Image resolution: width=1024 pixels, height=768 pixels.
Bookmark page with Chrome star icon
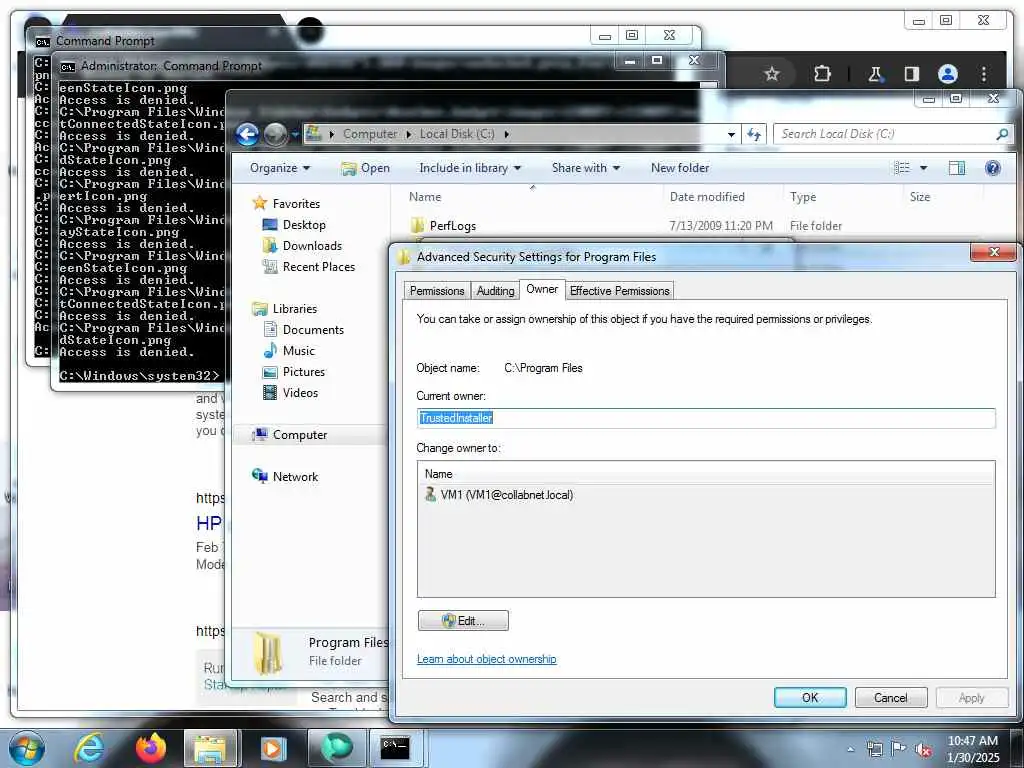pyautogui.click(x=772, y=74)
